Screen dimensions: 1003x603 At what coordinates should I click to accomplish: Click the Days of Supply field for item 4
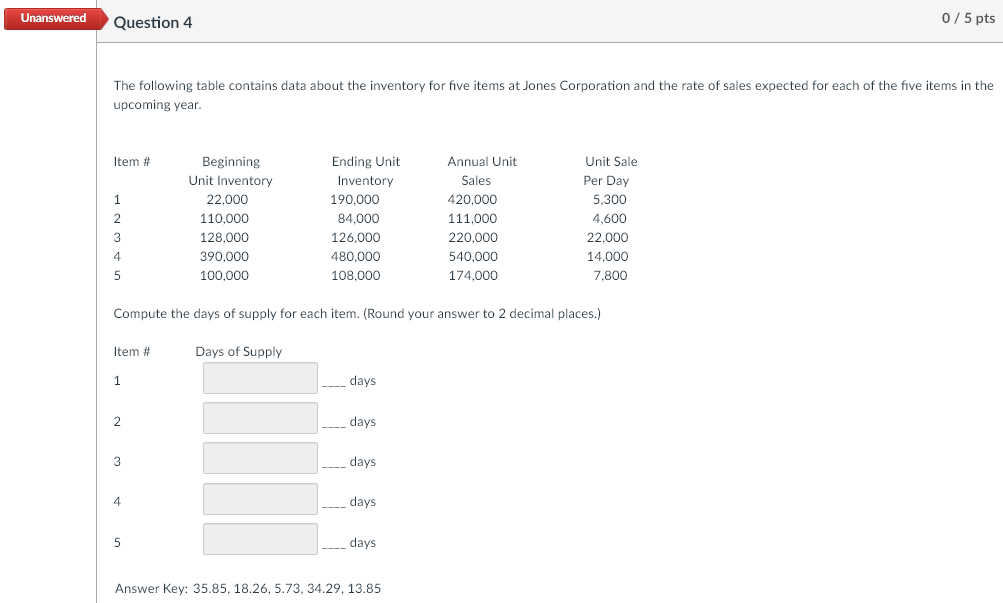click(x=260, y=499)
